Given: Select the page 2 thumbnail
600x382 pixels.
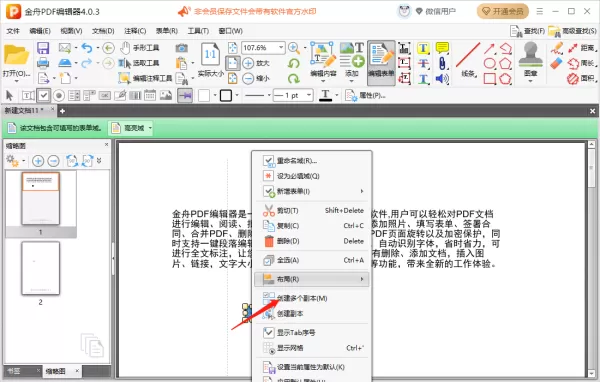Looking at the screenshot, I should click(x=41, y=268).
